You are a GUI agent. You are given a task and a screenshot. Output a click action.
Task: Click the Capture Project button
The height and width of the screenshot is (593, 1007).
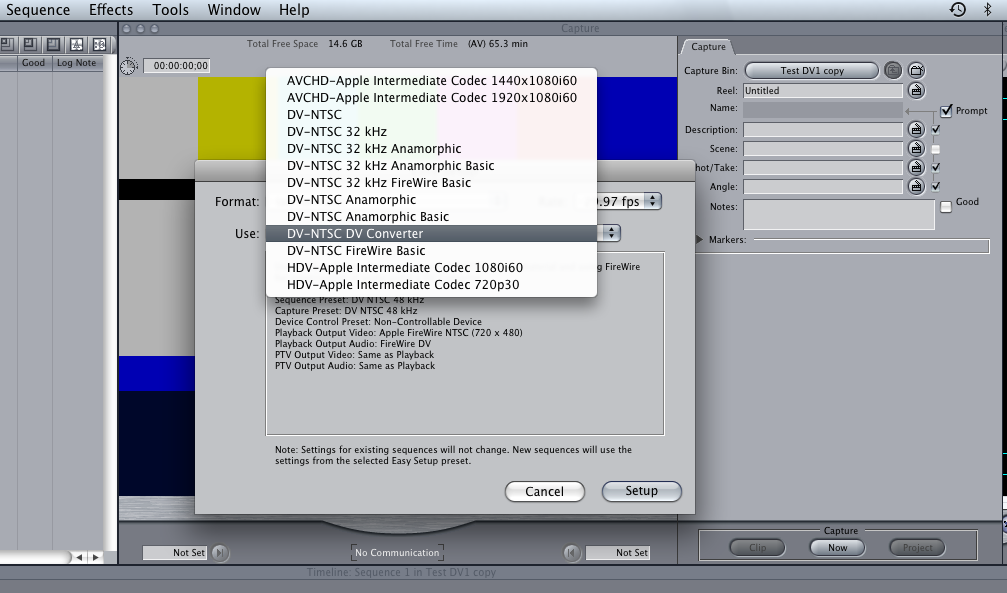click(x=917, y=547)
